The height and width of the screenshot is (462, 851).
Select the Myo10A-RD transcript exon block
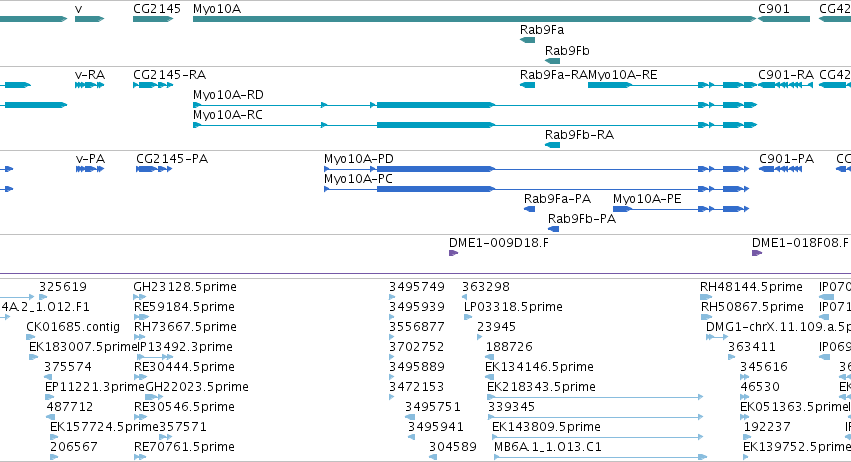pos(436,105)
